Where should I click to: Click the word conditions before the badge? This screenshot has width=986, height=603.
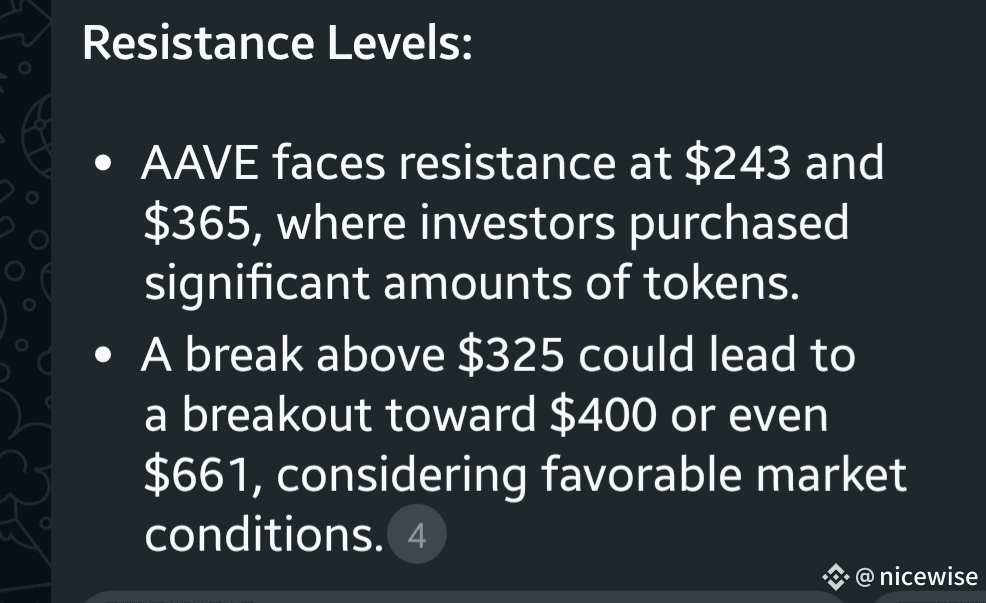[264, 534]
